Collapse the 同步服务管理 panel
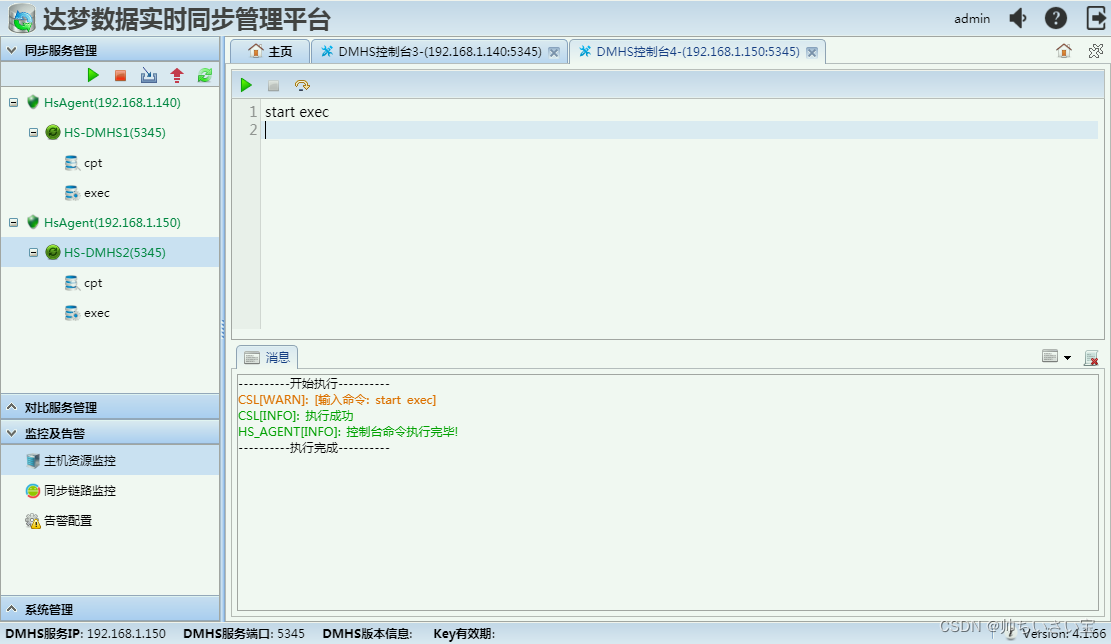This screenshot has width=1111, height=644. 11,50
